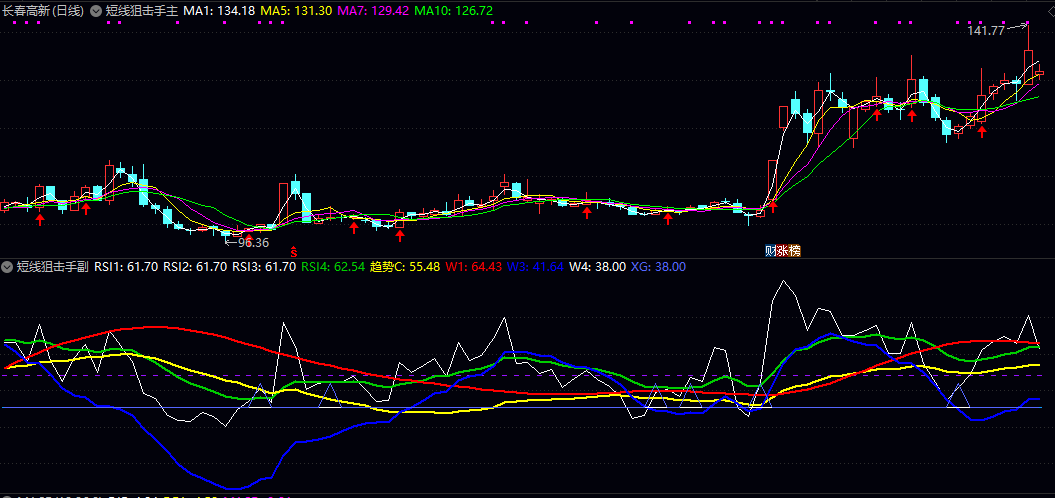
Task: Click the red $ marker below chart
Action: coord(294,250)
